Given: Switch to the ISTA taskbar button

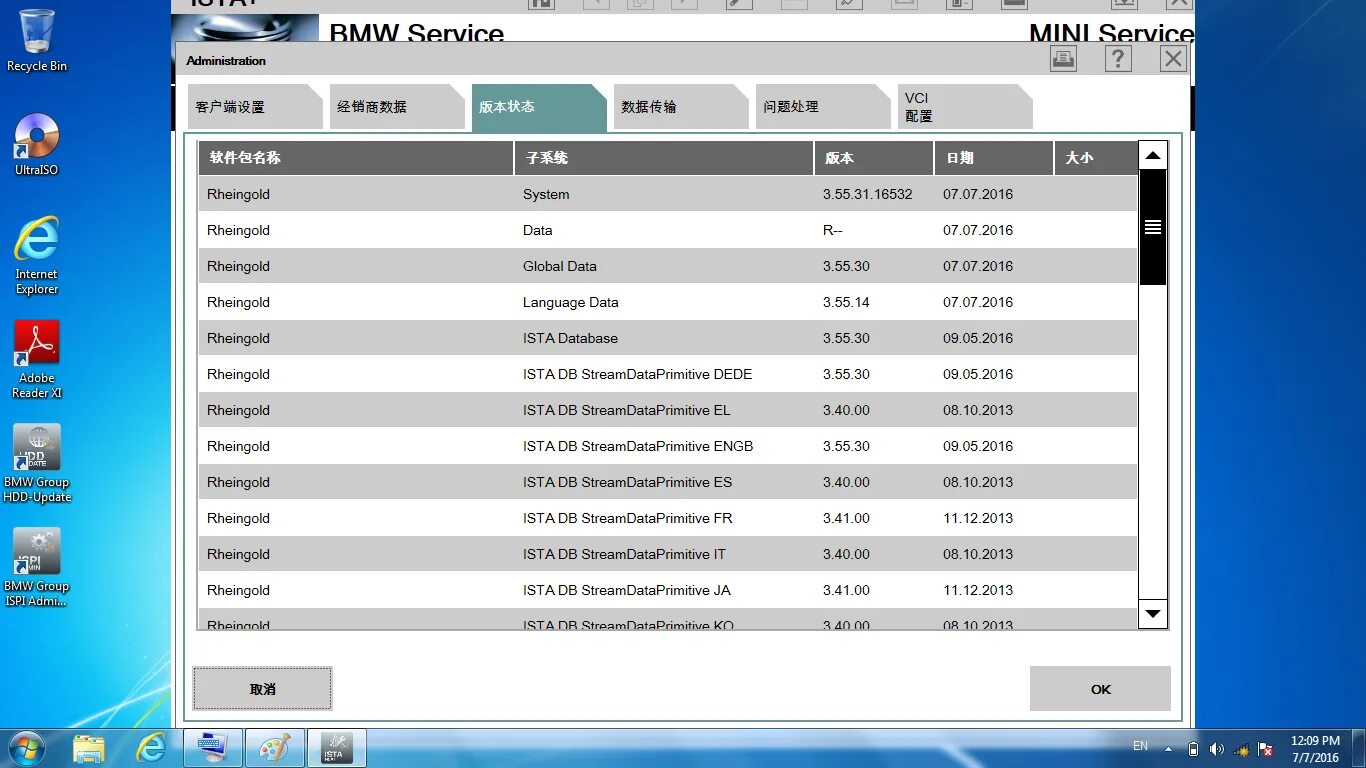Looking at the screenshot, I should [336, 748].
